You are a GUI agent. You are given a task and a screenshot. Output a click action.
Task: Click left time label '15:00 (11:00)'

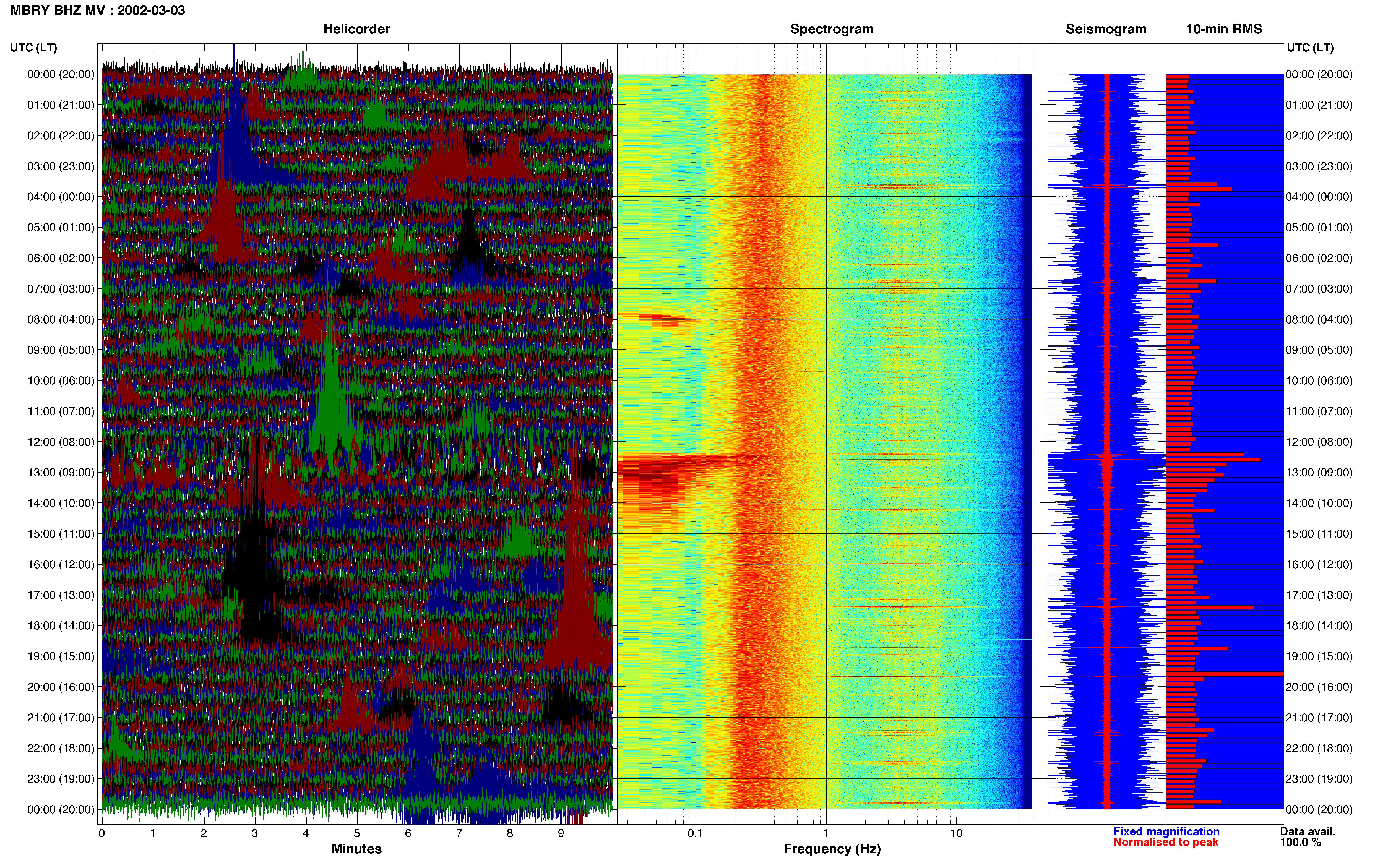(60, 534)
